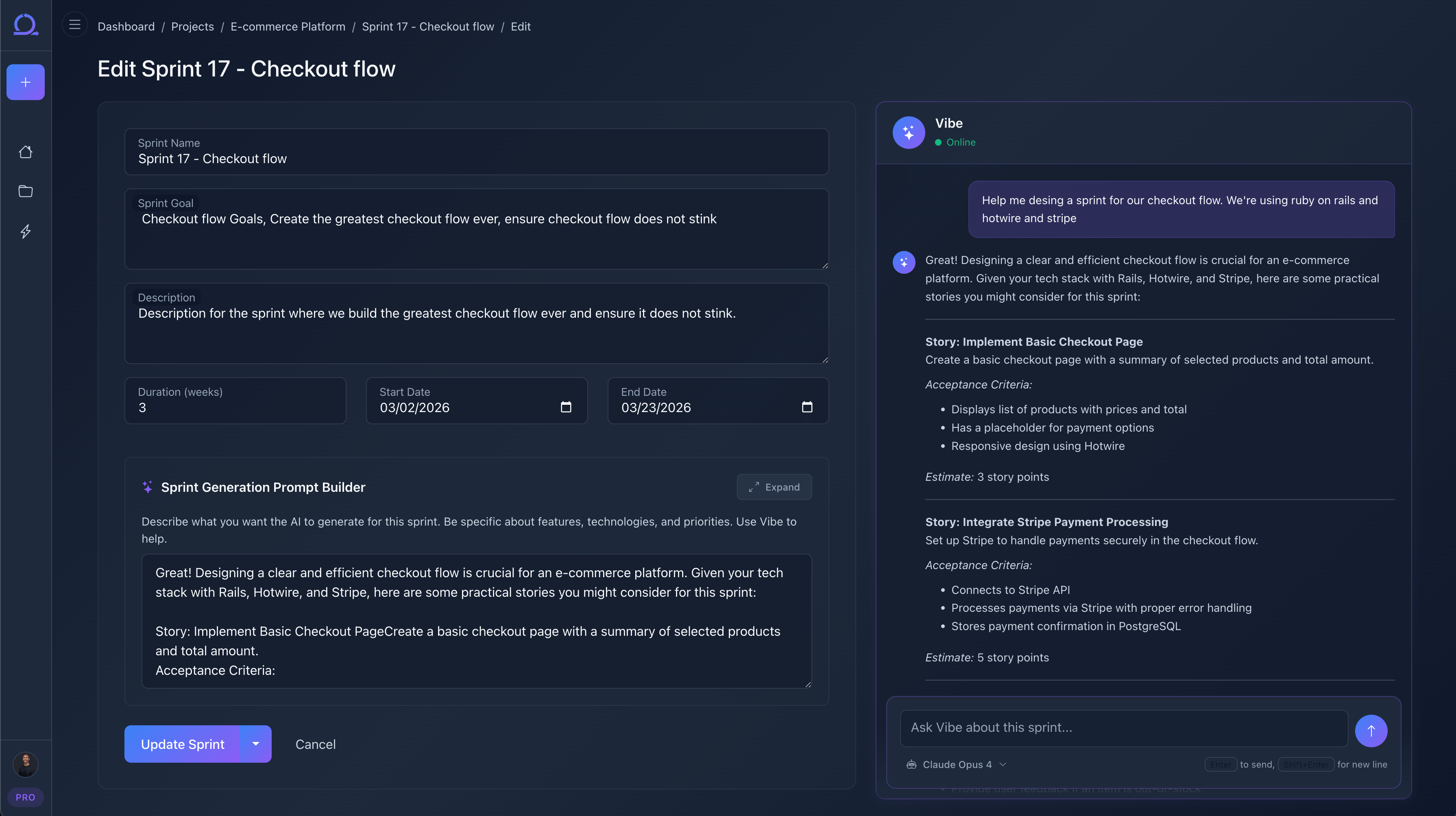The image size is (1456, 816).
Task: Open the End Date calendar picker
Action: click(x=808, y=407)
